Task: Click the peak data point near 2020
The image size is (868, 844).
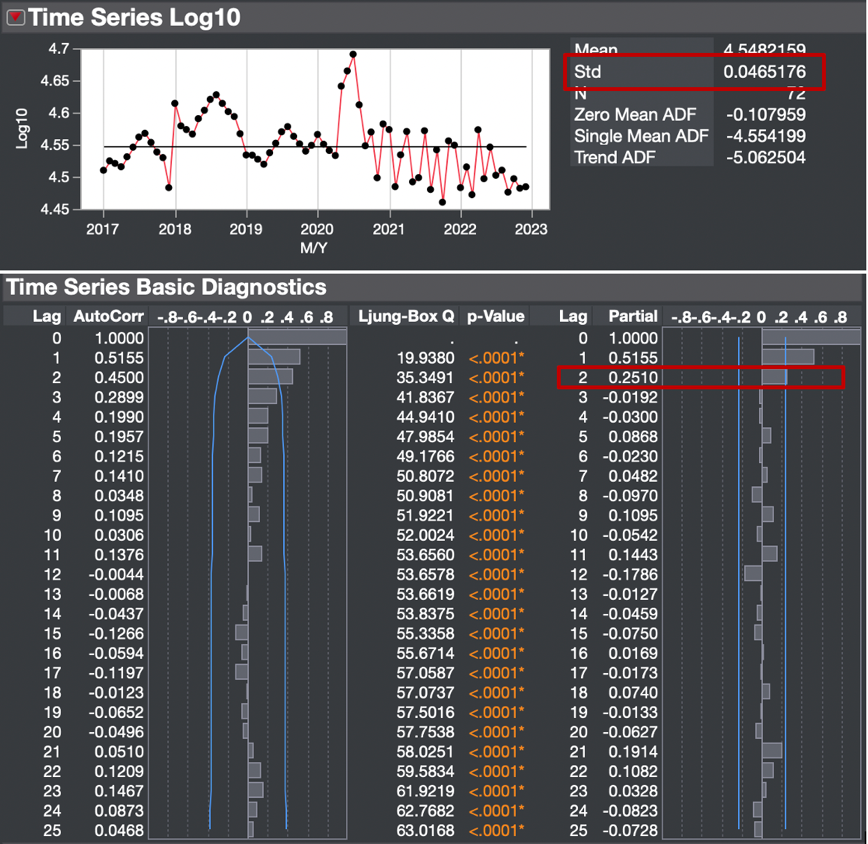Action: (x=352, y=53)
